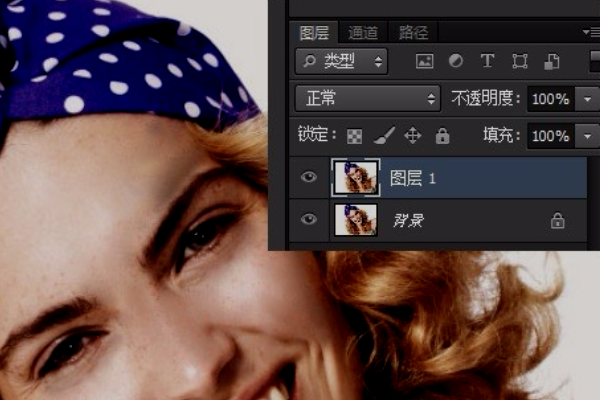
Task: Click the 不透明度 opacity value field
Action: 550,99
